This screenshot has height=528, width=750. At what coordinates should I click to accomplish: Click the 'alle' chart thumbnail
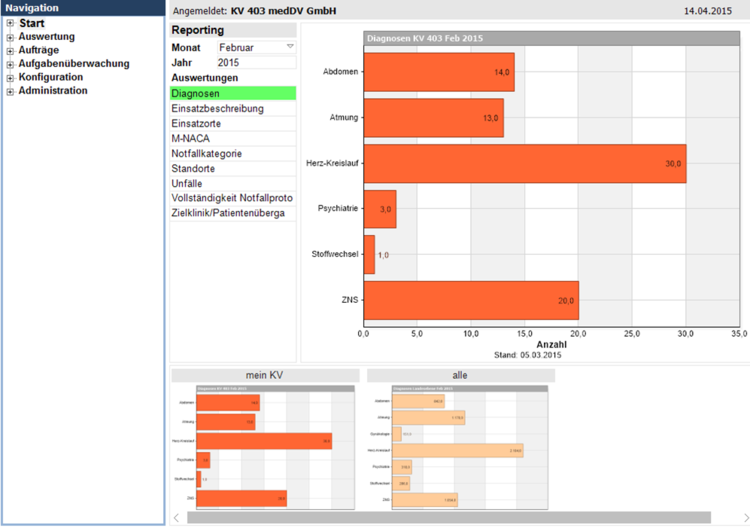(460, 445)
